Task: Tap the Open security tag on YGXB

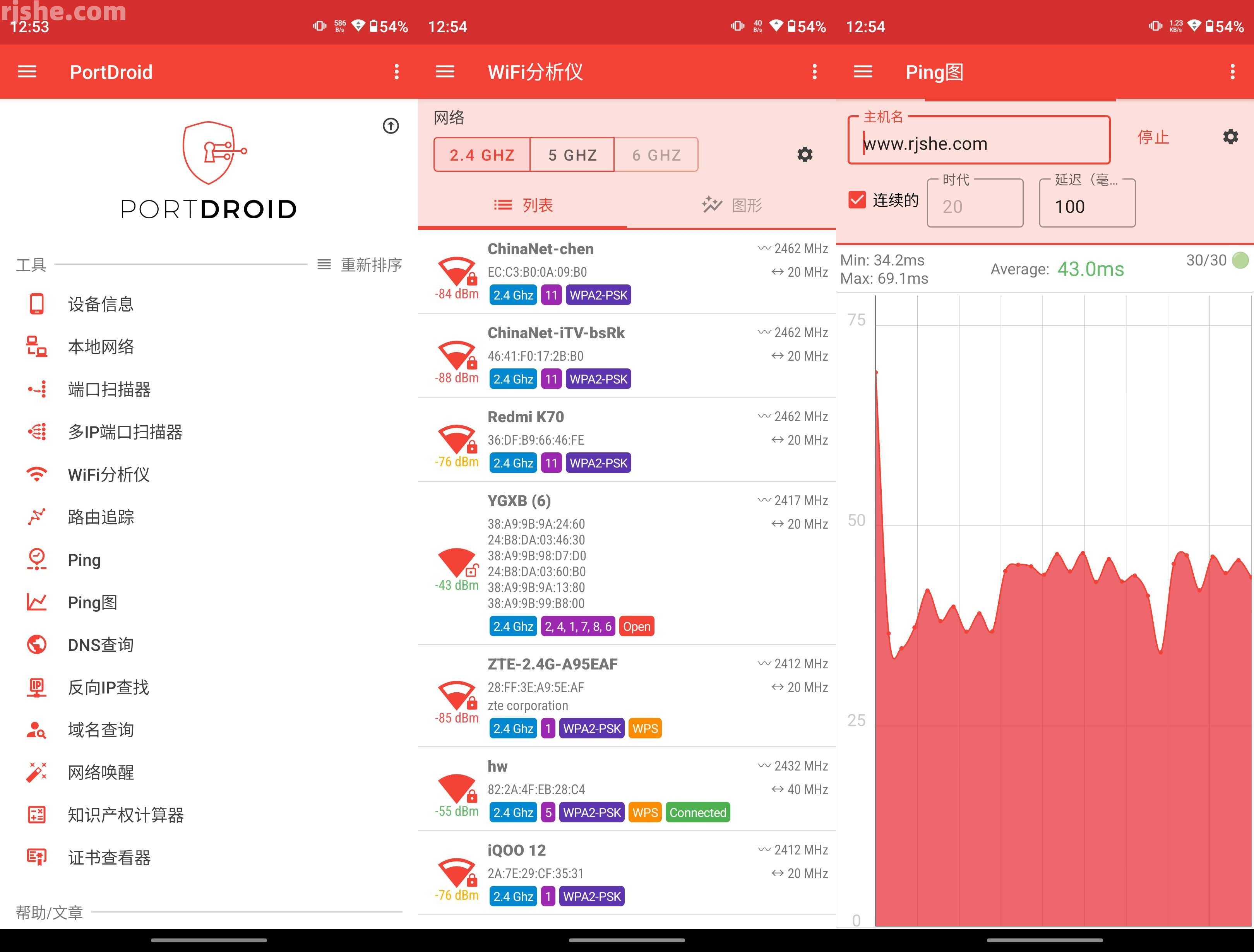Action: coord(637,627)
